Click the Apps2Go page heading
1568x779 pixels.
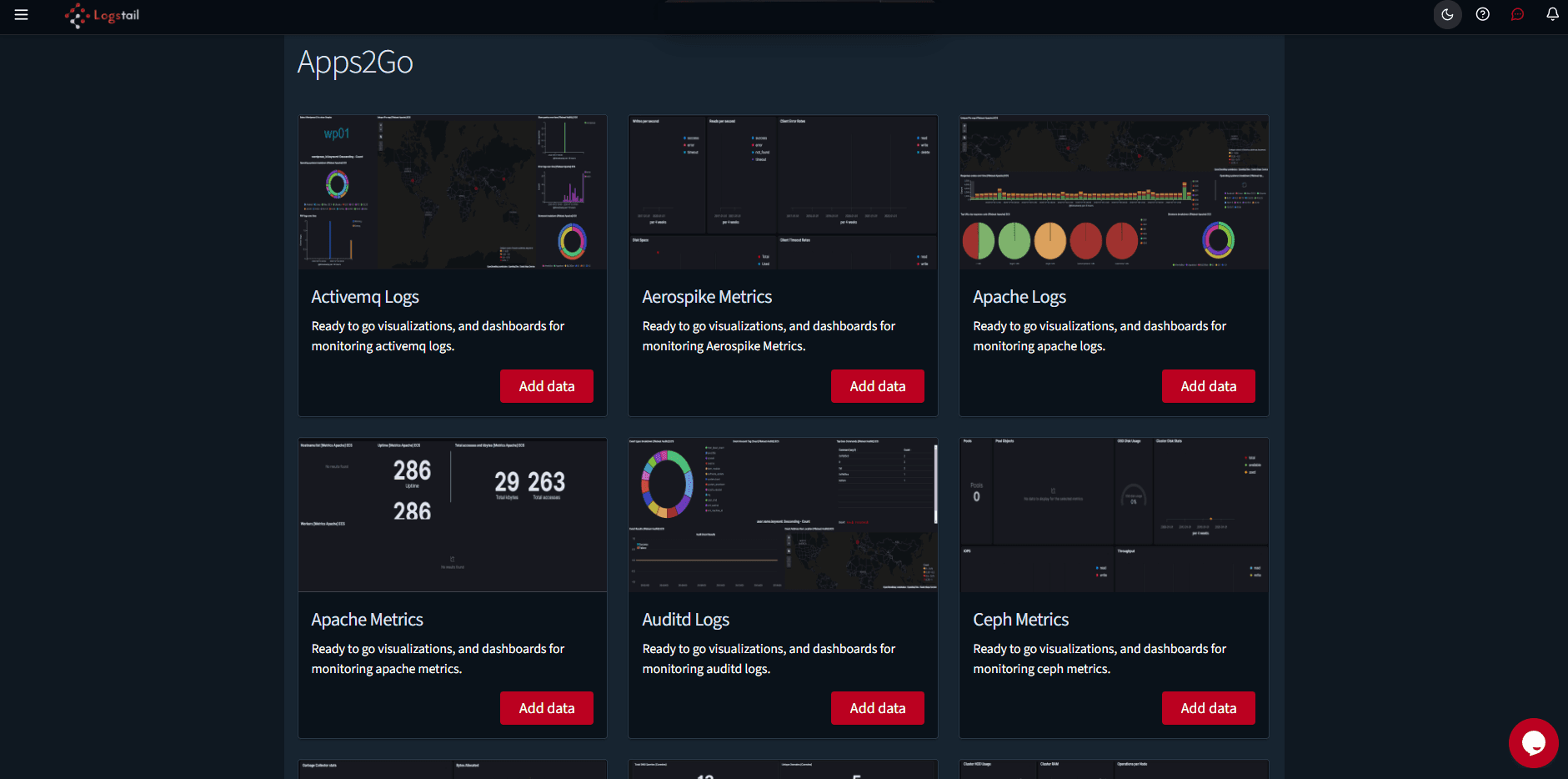pyautogui.click(x=355, y=63)
